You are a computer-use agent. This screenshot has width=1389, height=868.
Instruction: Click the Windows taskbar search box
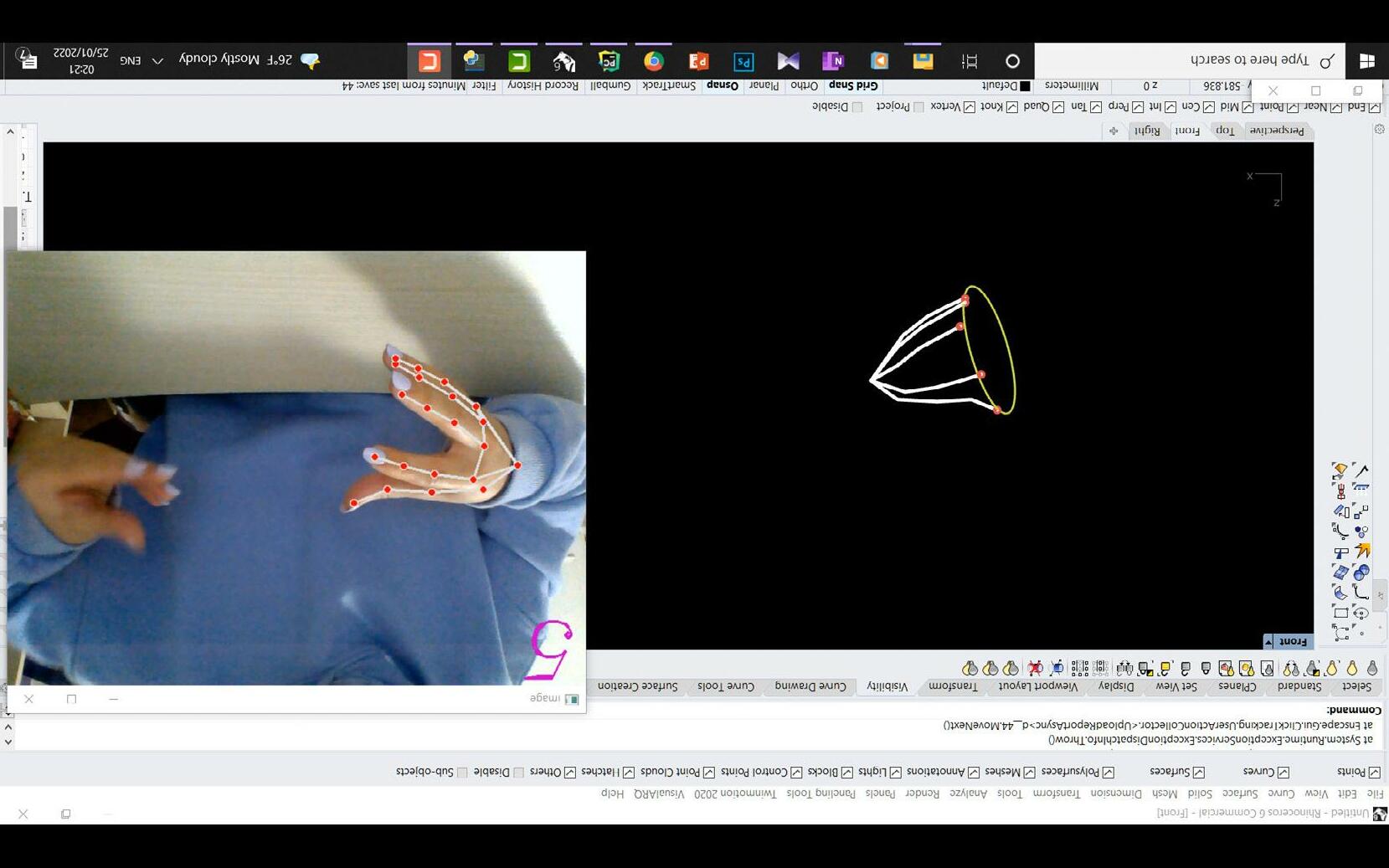[x=1190, y=60]
